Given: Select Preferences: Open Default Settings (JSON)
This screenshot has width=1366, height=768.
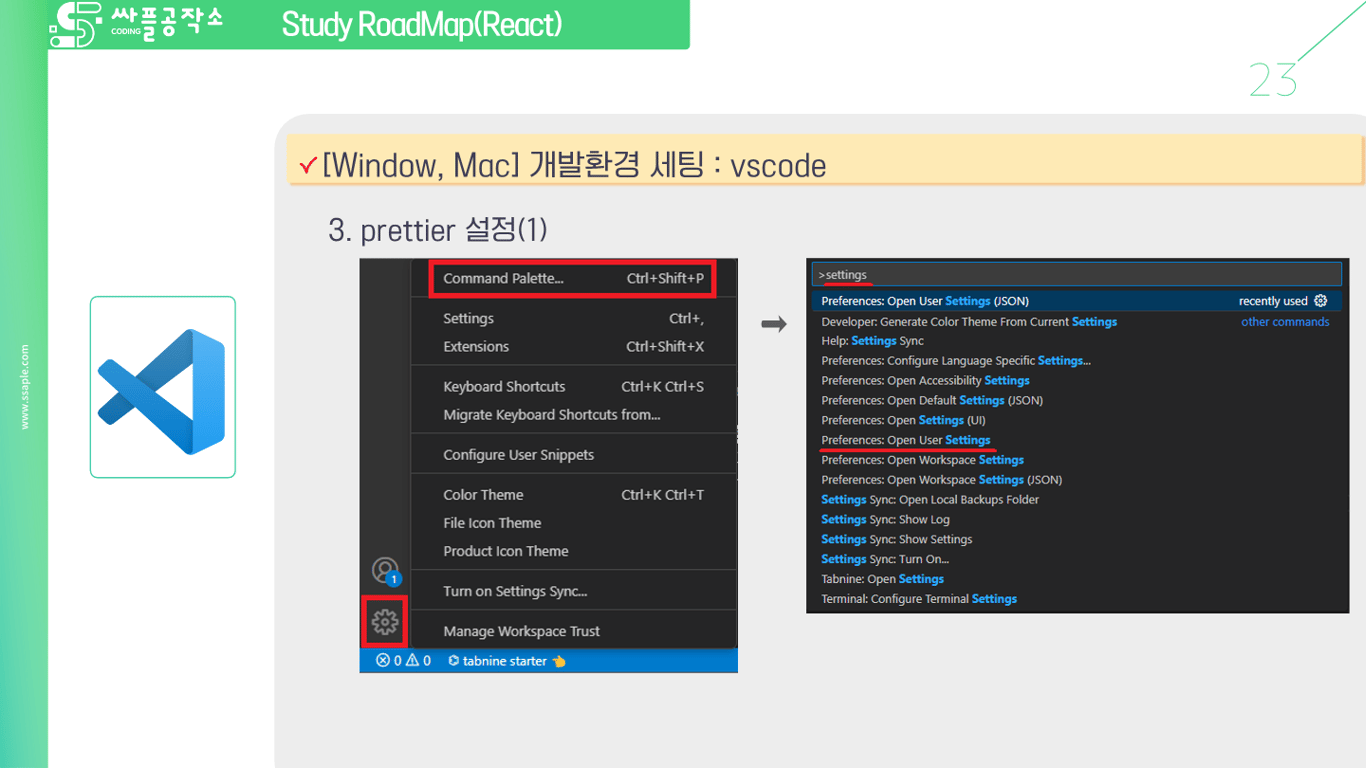Looking at the screenshot, I should coord(932,401).
